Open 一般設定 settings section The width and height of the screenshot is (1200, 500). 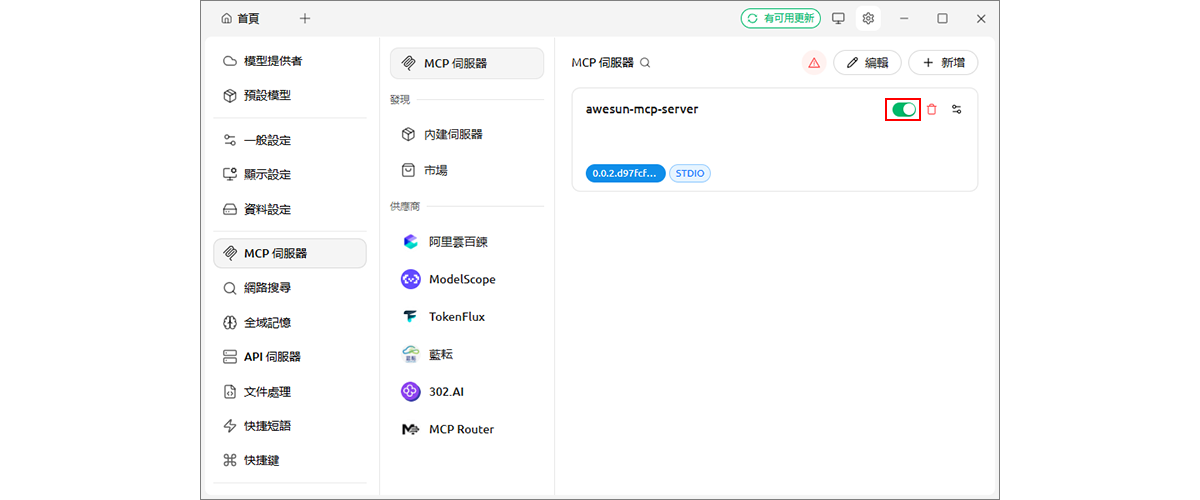point(290,140)
